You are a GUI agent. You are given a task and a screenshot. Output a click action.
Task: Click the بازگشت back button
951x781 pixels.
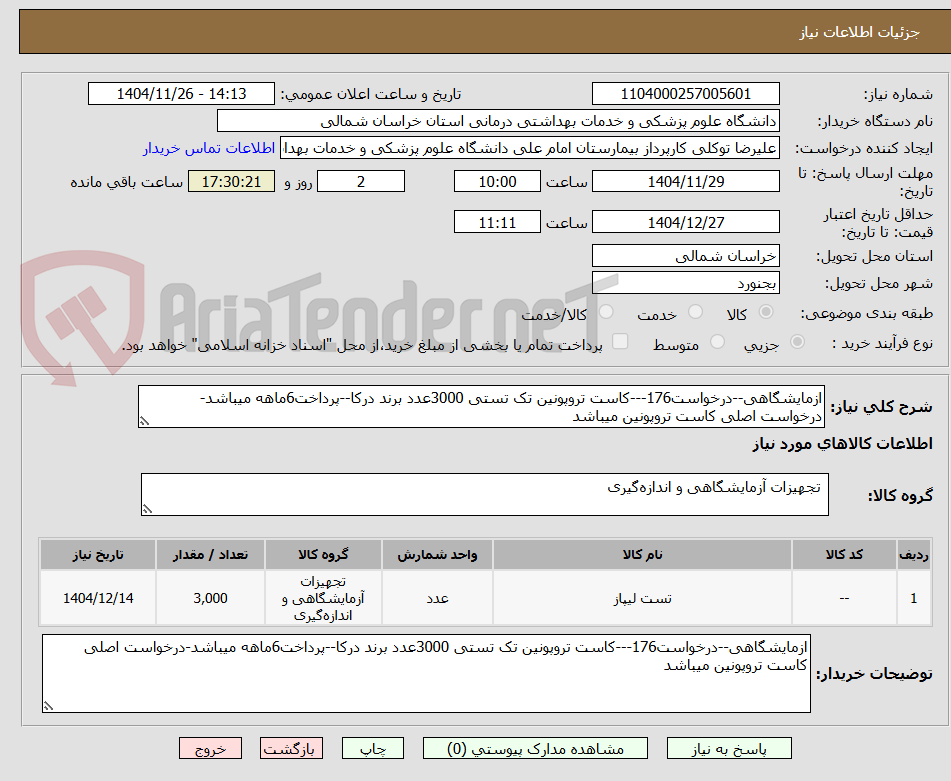click(x=291, y=749)
